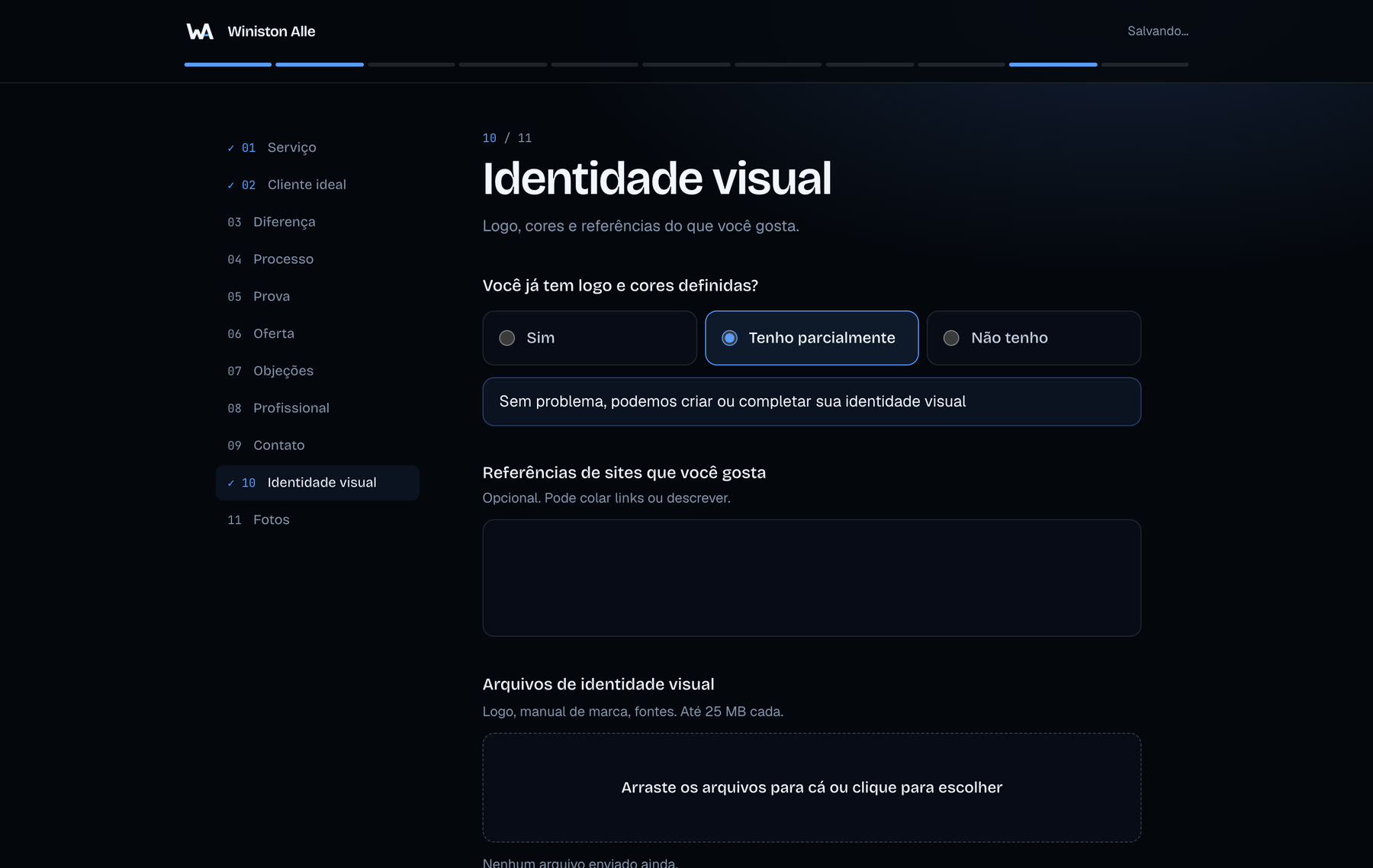Click the last progress bar segment
Image resolution: width=1373 pixels, height=868 pixels.
1144,65
